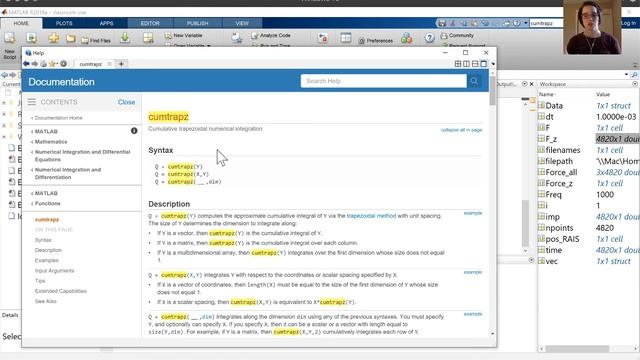Jump to Input Arguments in sidebar
The width and height of the screenshot is (640, 360).
point(54,271)
